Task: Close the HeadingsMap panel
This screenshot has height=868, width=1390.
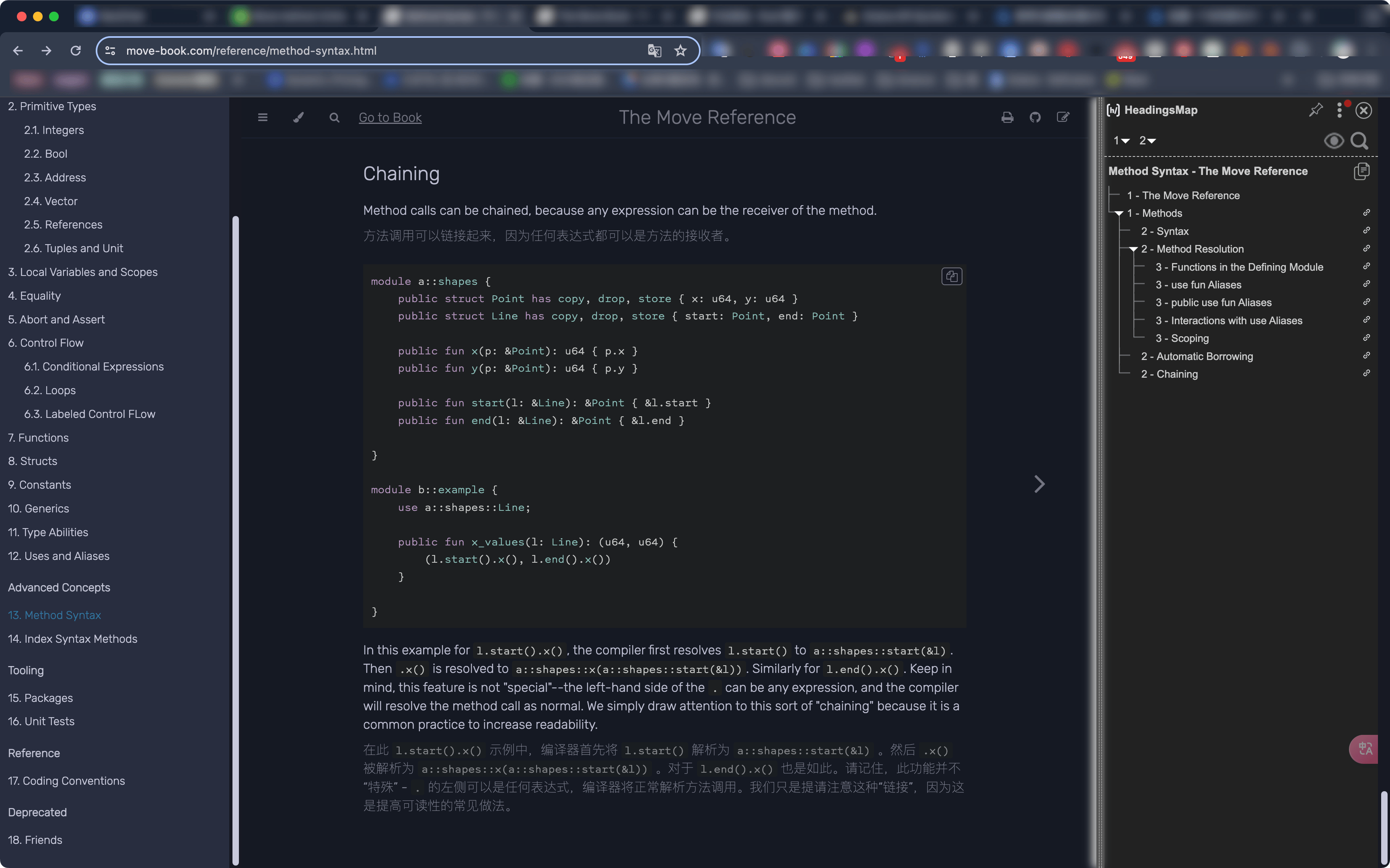Action: [x=1363, y=110]
